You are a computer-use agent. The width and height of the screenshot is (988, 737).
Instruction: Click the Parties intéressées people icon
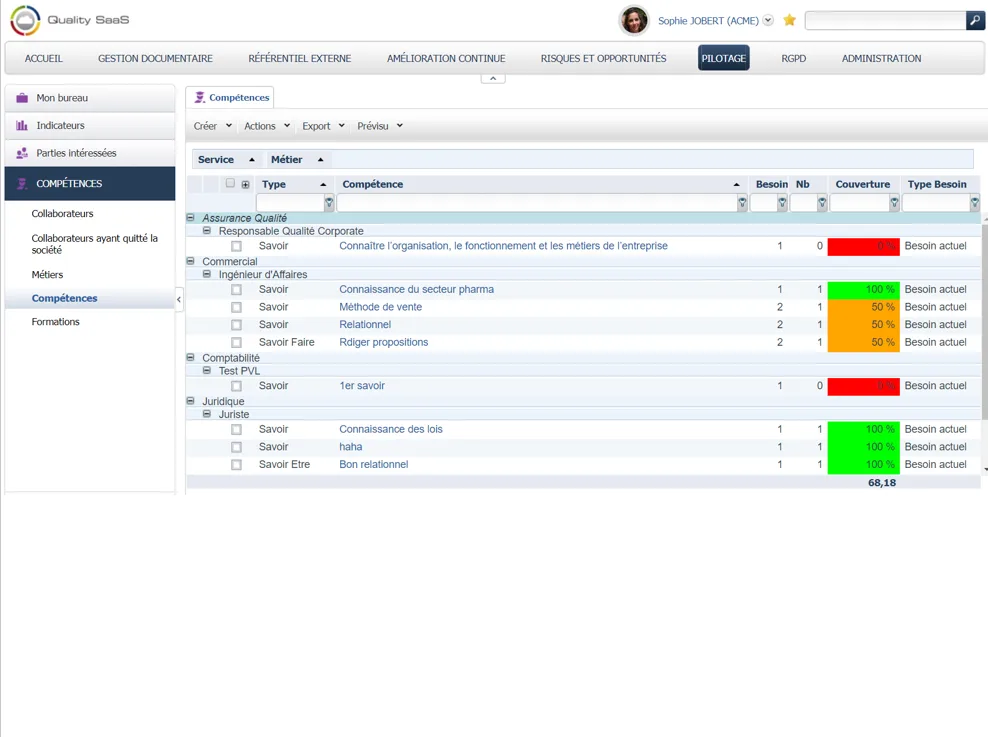tap(22, 153)
